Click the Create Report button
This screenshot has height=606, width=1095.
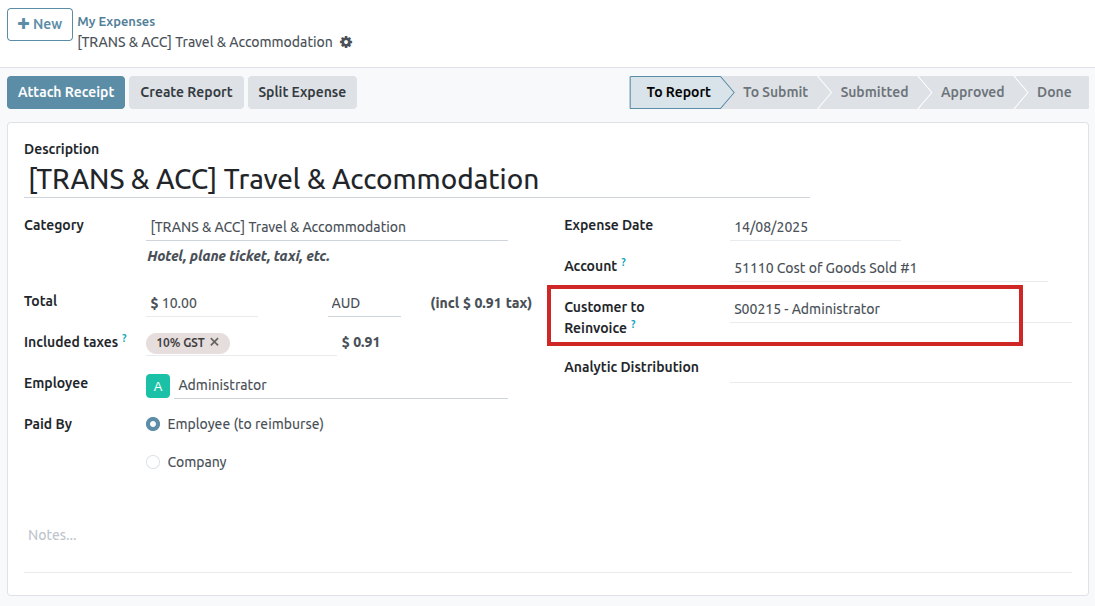coord(186,92)
